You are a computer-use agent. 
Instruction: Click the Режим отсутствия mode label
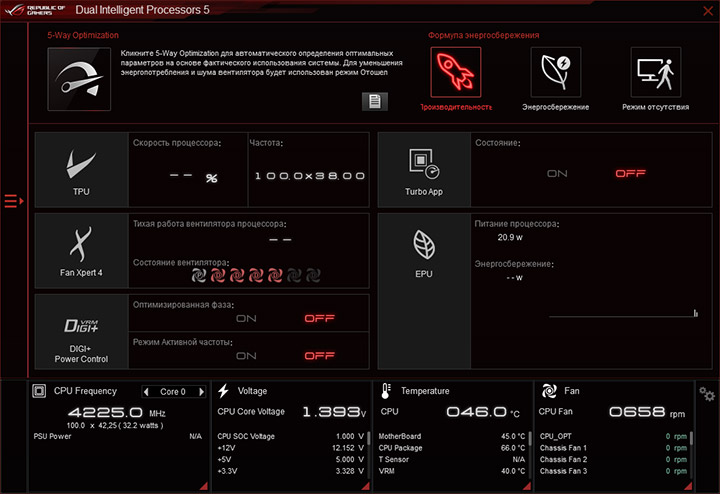click(x=656, y=107)
